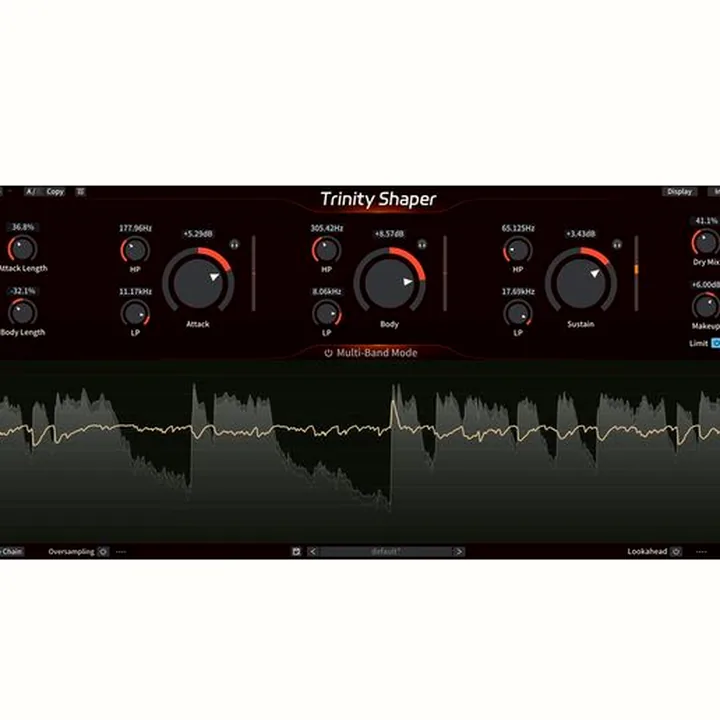
Task: Click the Chain button in bottom bar
Action: tap(11, 551)
